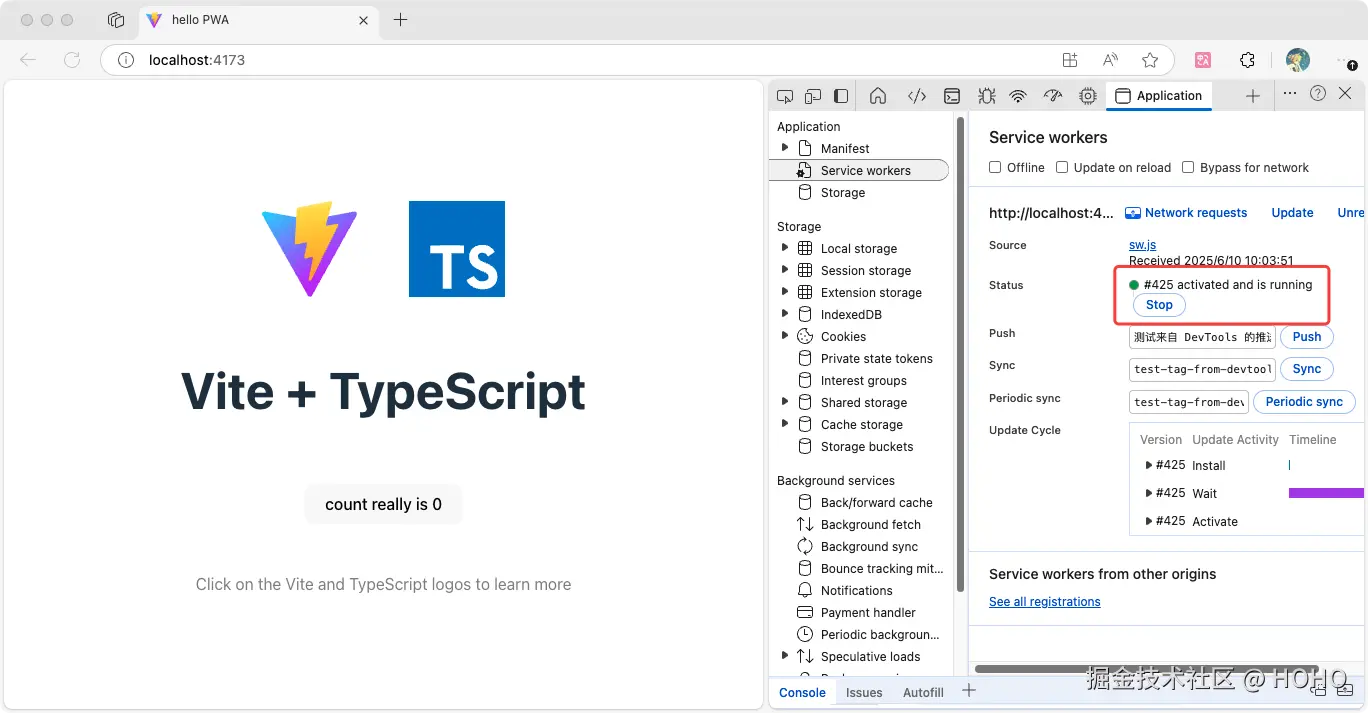
Task: Open a new browser tab
Action: (400, 20)
